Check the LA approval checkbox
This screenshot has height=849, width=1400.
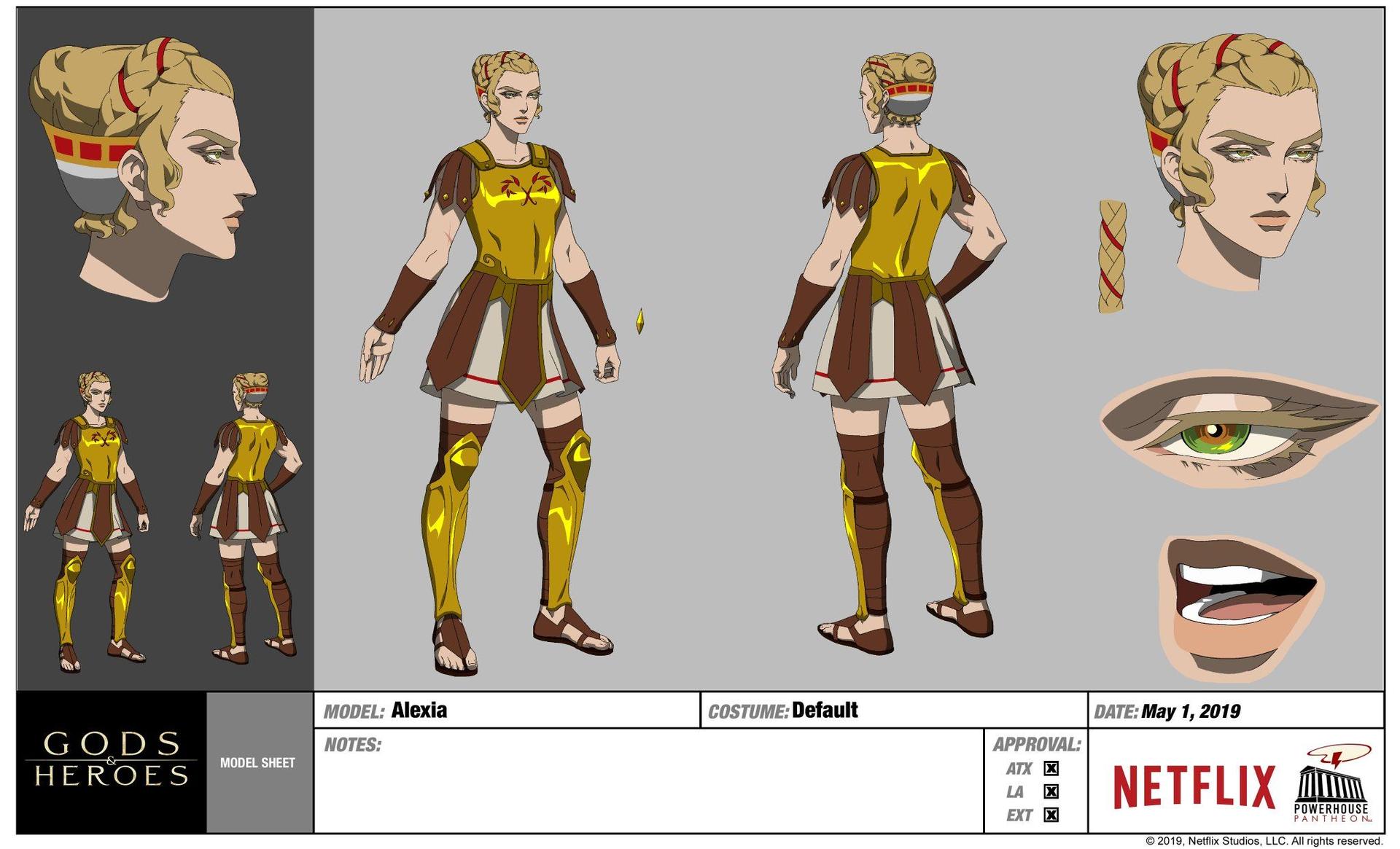[1051, 791]
